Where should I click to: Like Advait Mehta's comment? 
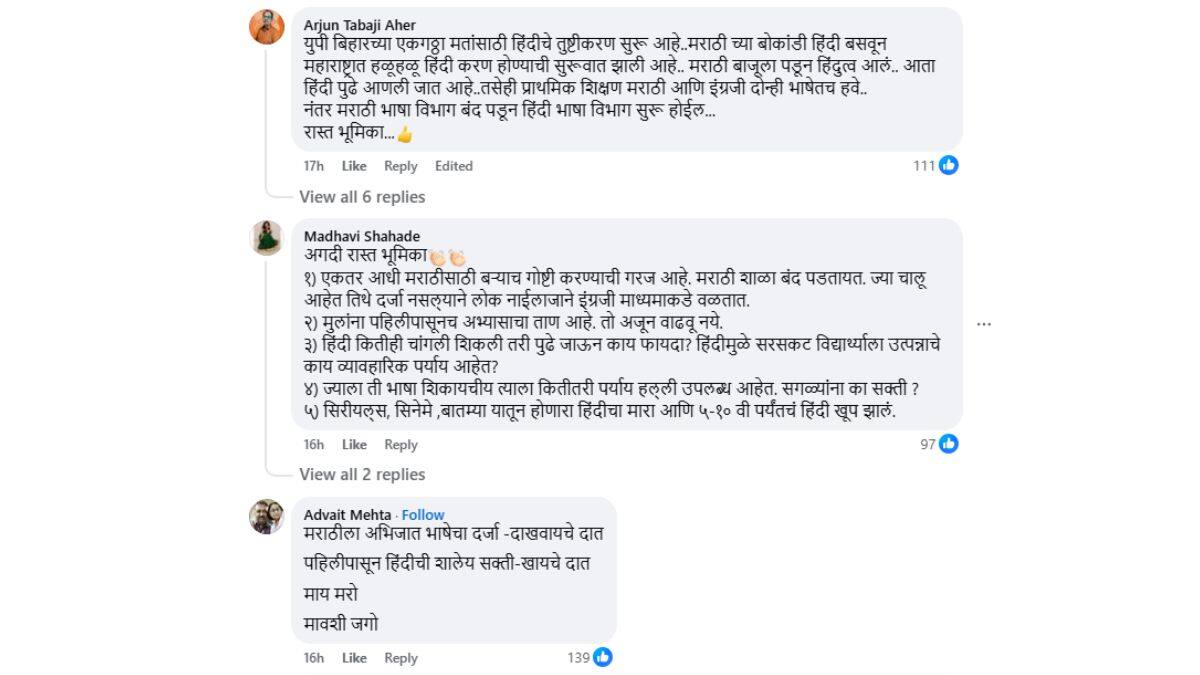coord(353,658)
